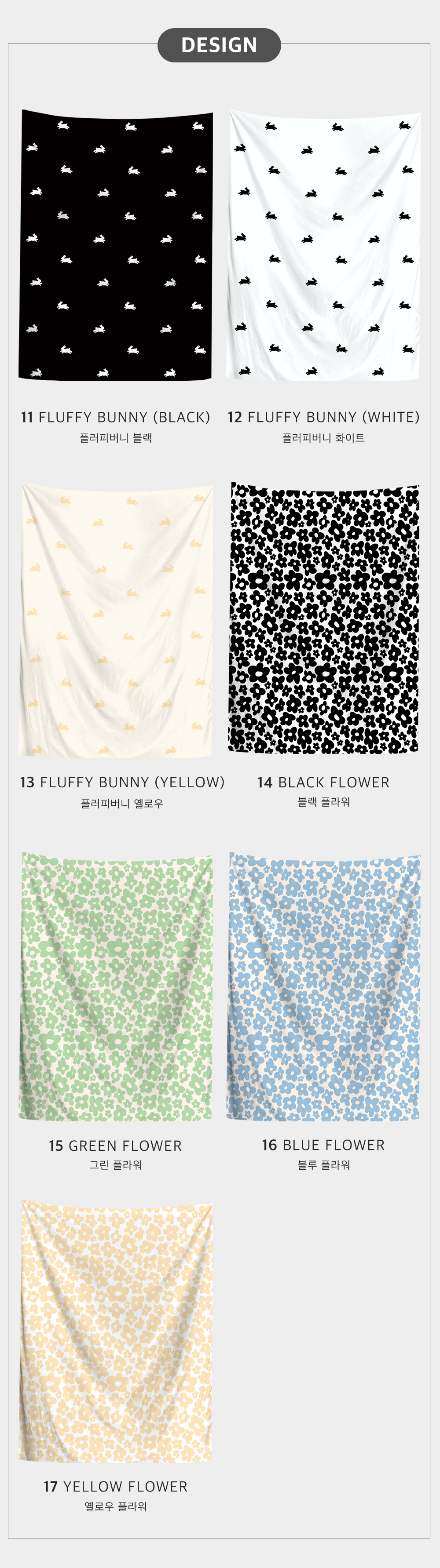Image resolution: width=440 pixels, height=1568 pixels.
Task: Click the '13 FLUFFY BUNNY (YELLOW)' label
Action: pyautogui.click(x=122, y=782)
